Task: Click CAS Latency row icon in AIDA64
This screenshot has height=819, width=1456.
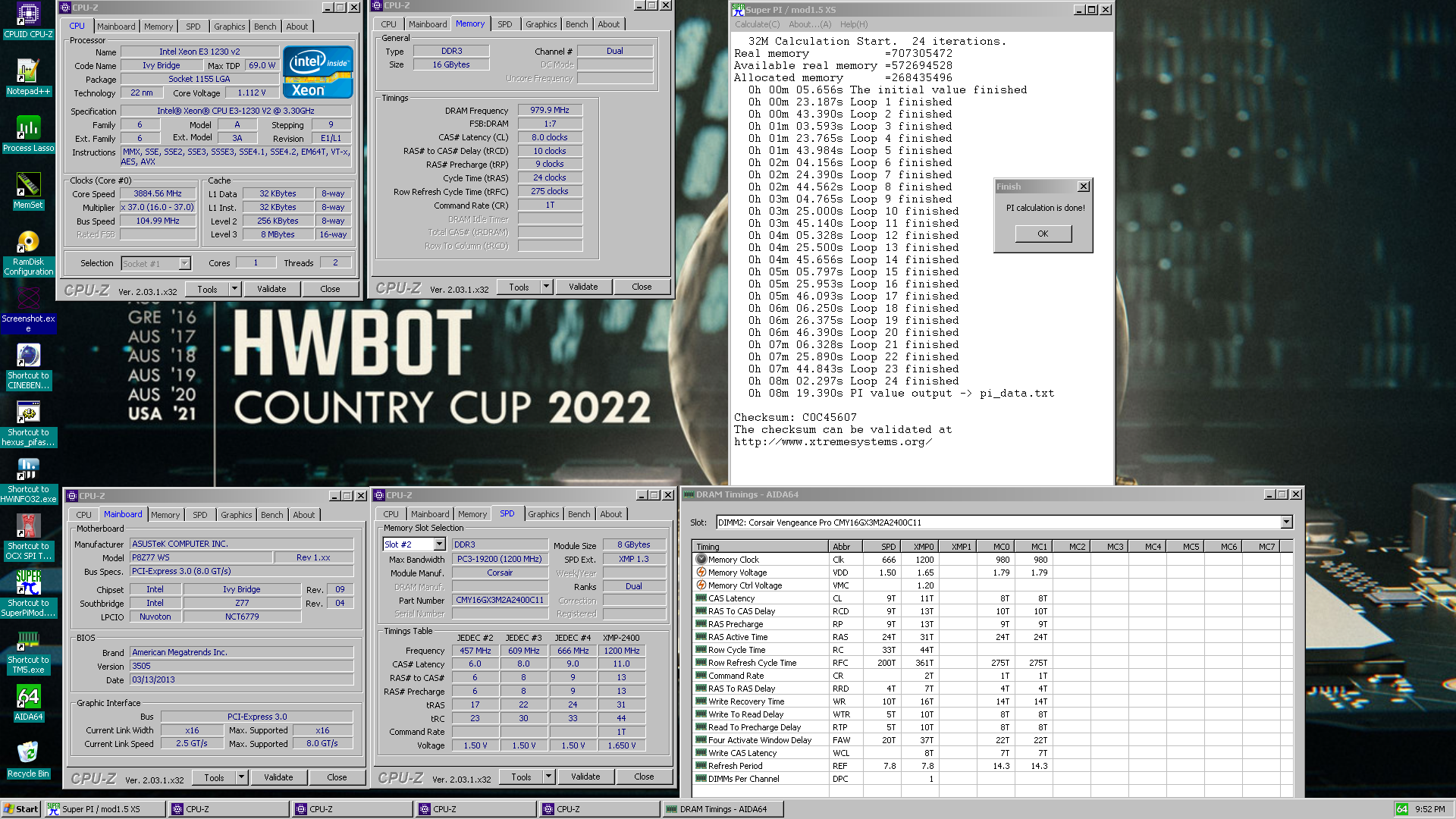Action: pyautogui.click(x=701, y=598)
